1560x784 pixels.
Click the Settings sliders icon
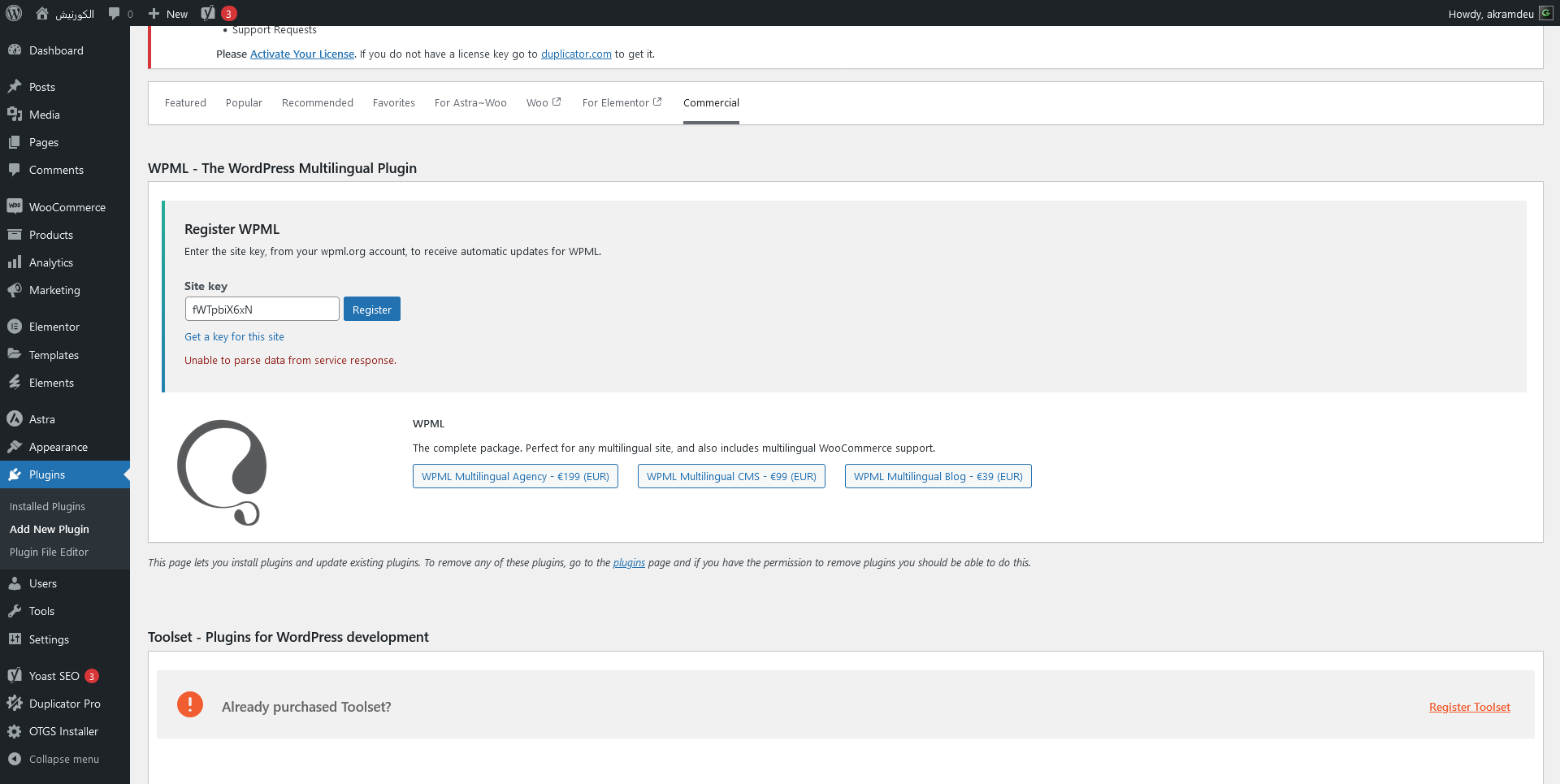(15, 639)
